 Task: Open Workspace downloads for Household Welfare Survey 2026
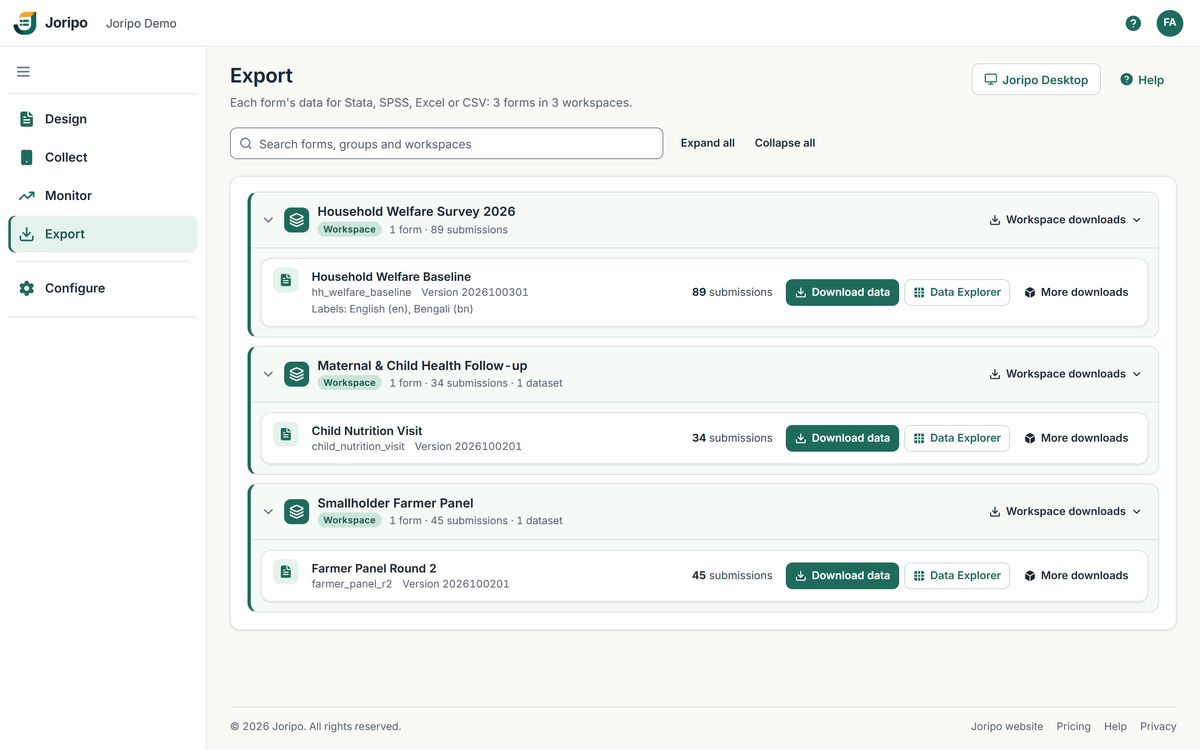pos(1065,220)
